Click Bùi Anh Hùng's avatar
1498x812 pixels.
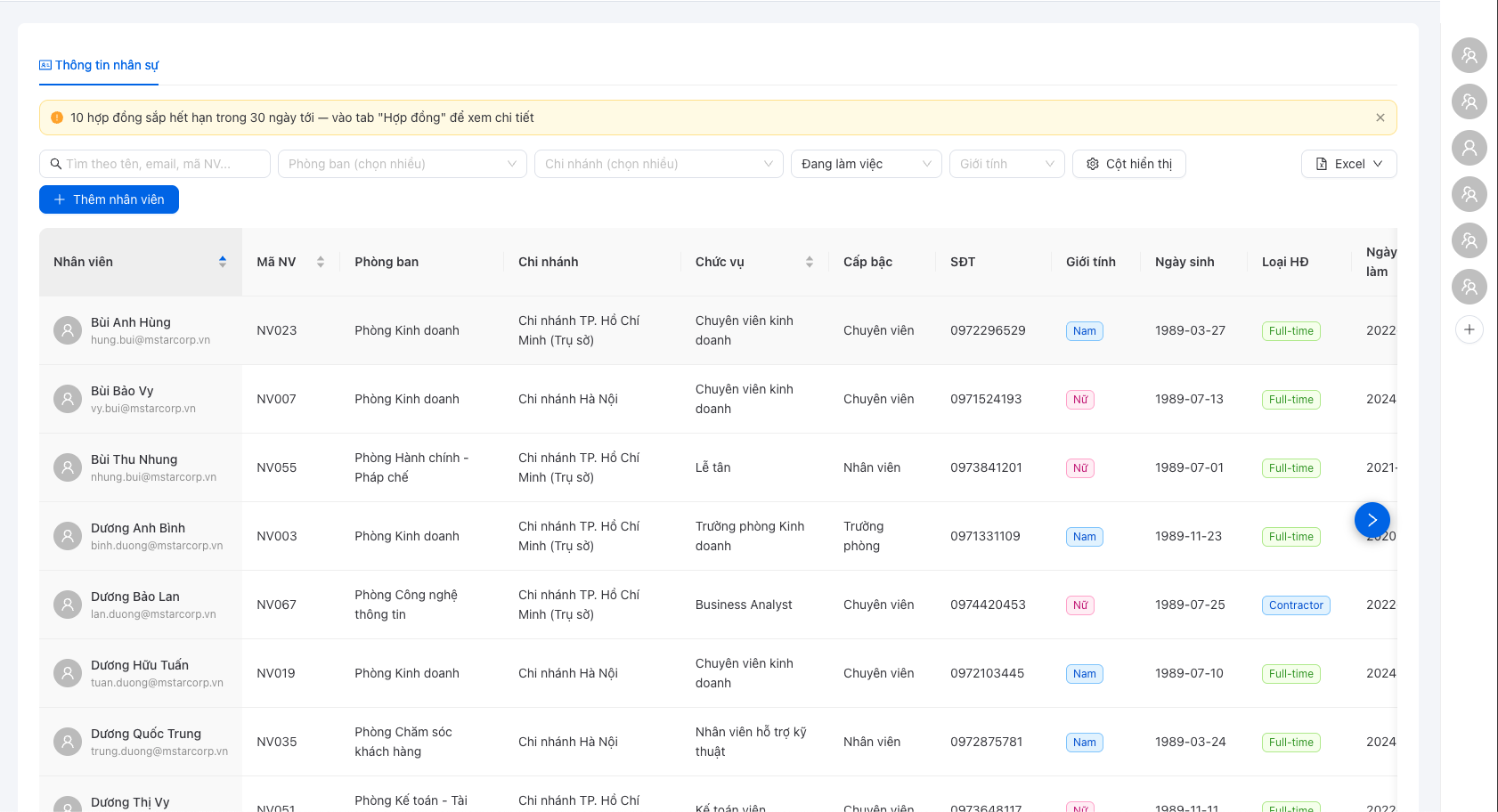[x=68, y=330]
